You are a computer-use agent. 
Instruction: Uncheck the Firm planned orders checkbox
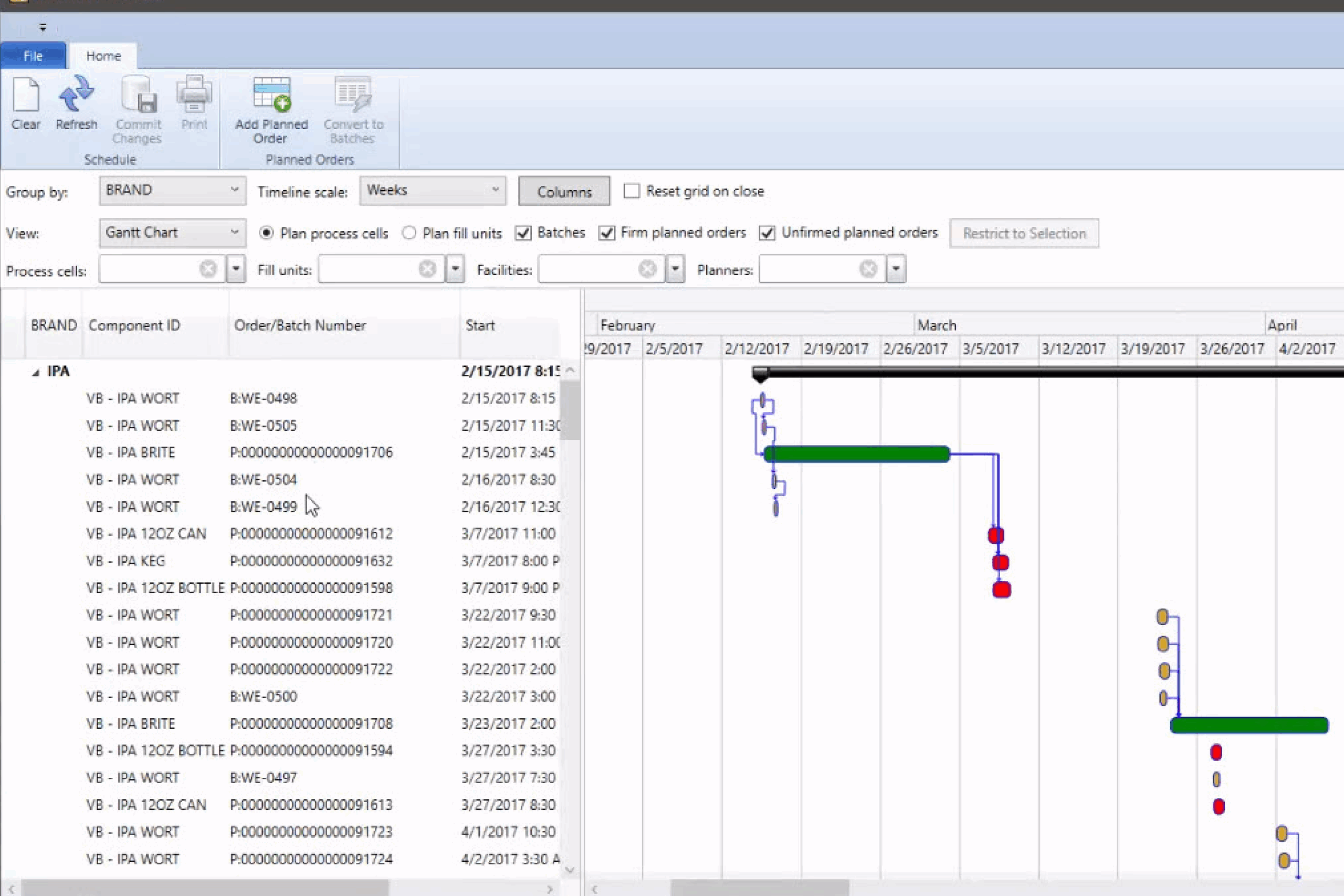(606, 233)
